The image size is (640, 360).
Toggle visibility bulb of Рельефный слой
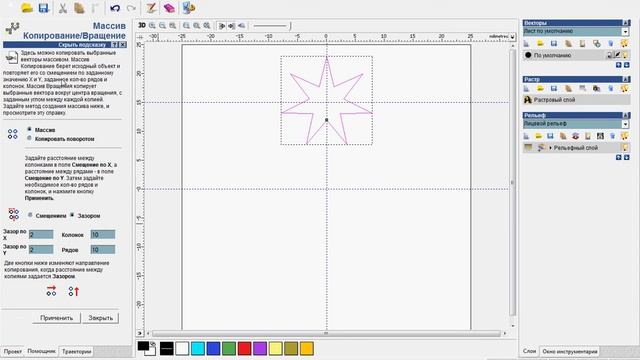[625, 147]
